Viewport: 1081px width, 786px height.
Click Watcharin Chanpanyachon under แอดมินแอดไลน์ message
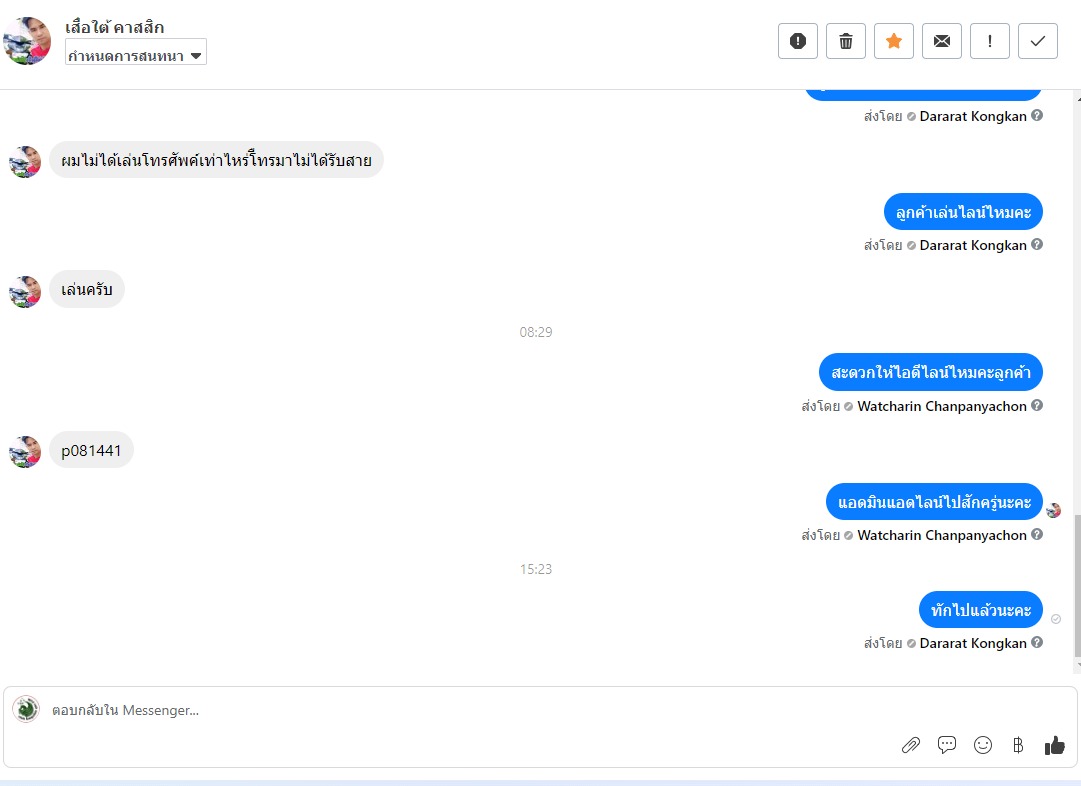(x=942, y=535)
